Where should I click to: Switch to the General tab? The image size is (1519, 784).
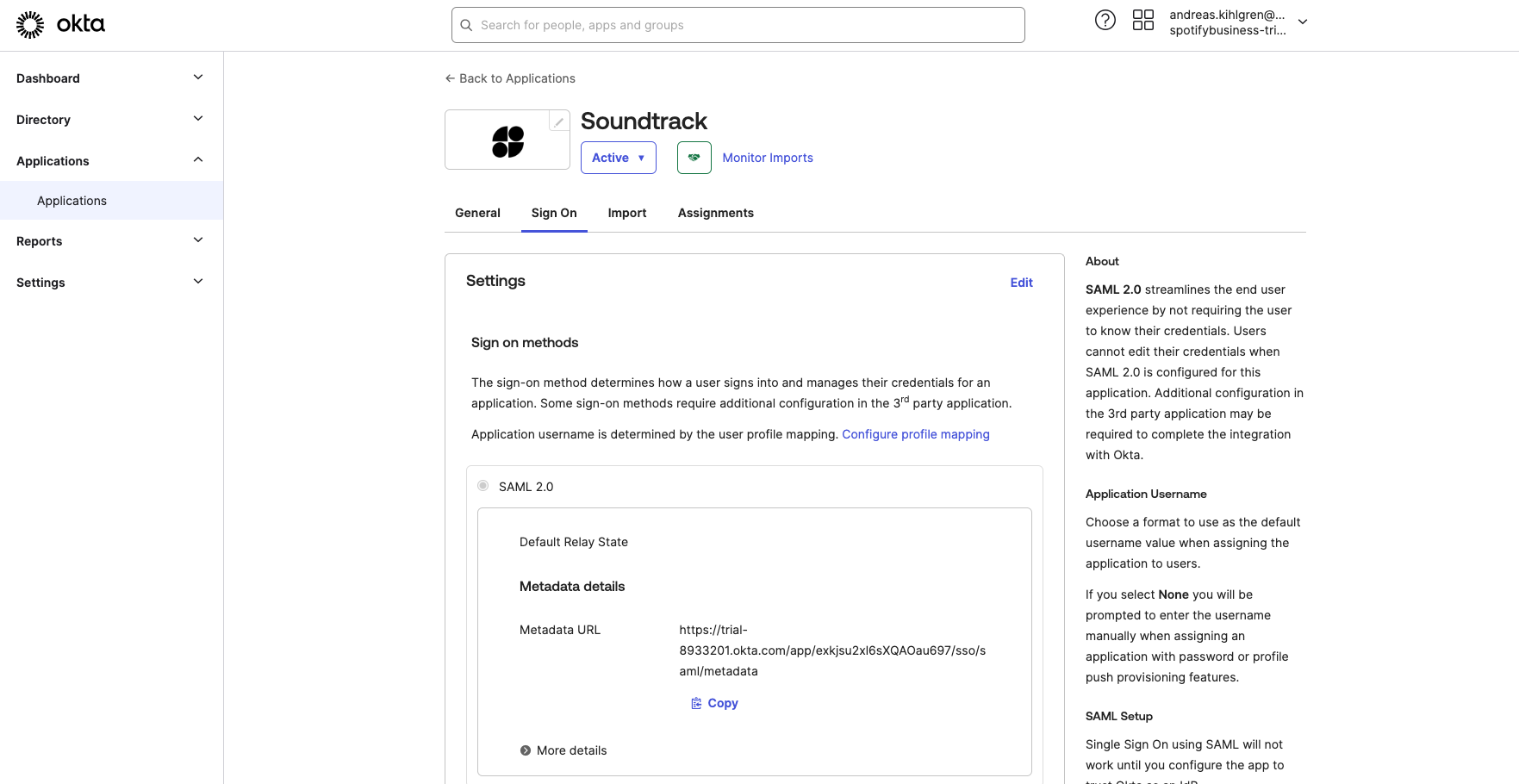[477, 213]
